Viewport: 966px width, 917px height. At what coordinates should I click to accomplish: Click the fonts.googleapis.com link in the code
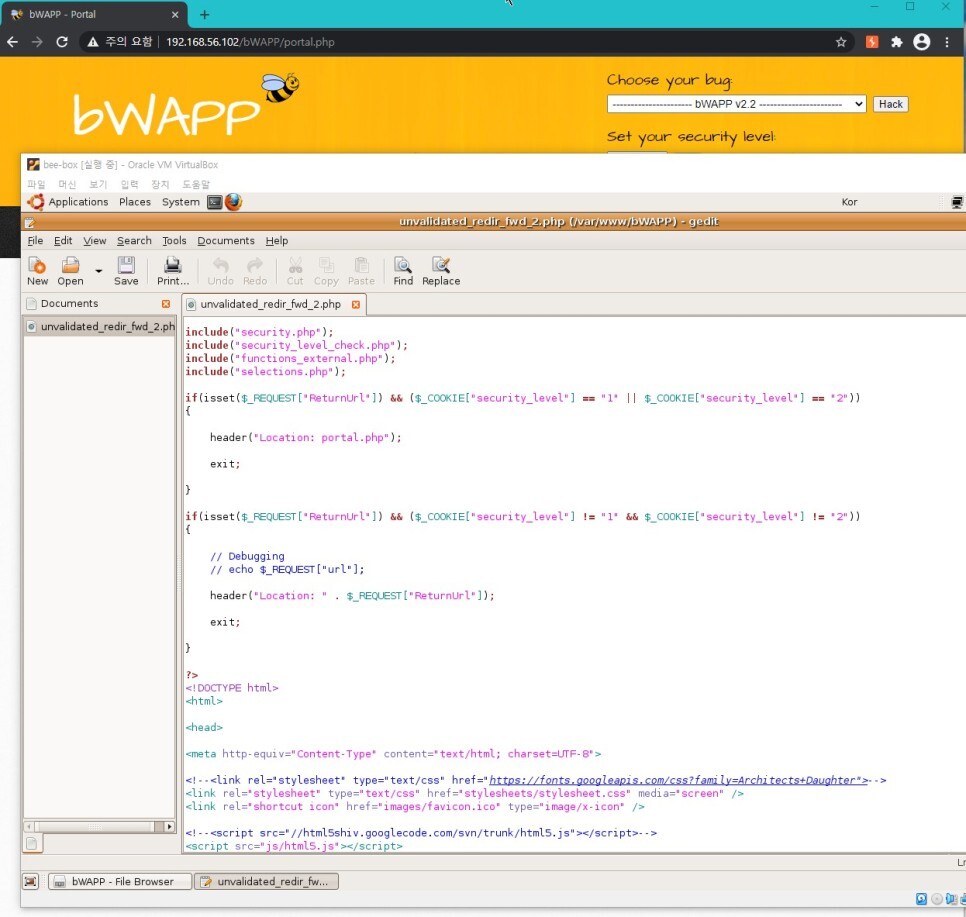click(678, 780)
